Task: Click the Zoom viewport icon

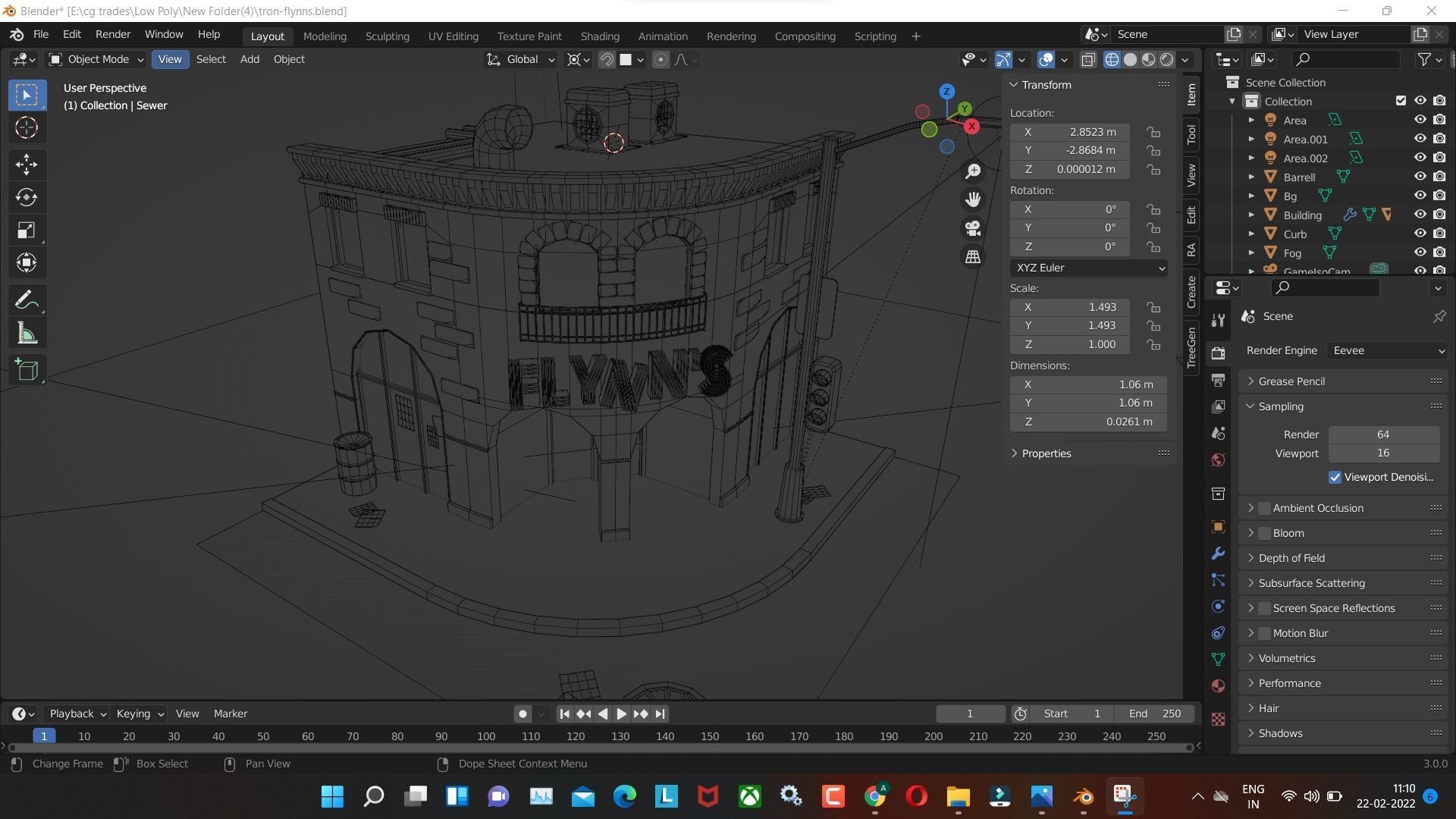Action: [x=973, y=171]
